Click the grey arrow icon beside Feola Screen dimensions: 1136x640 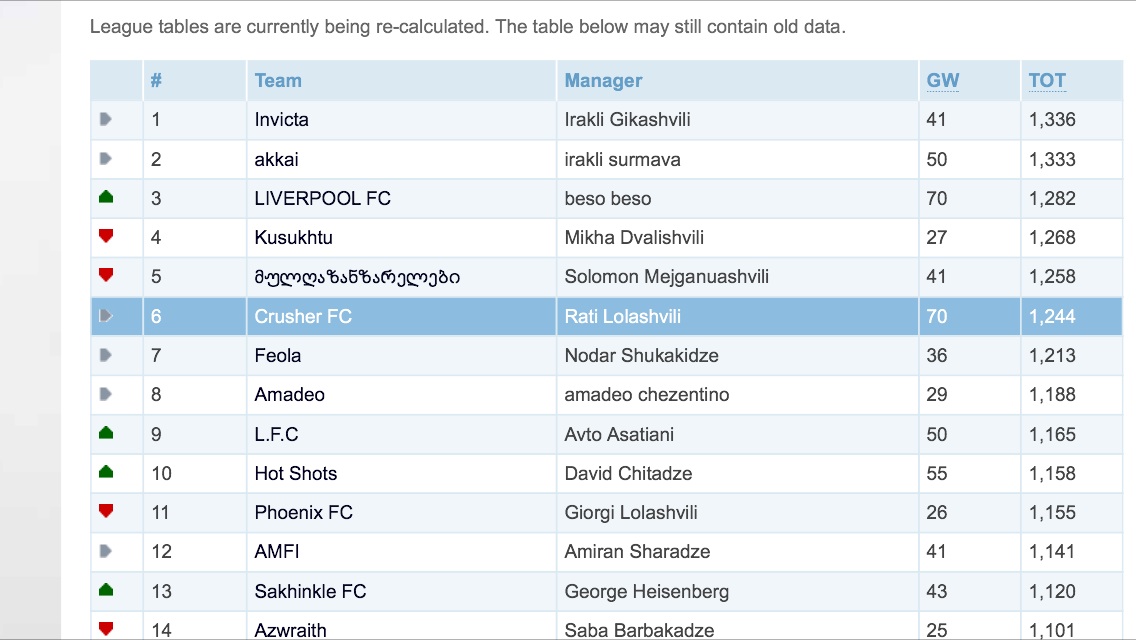[106, 355]
